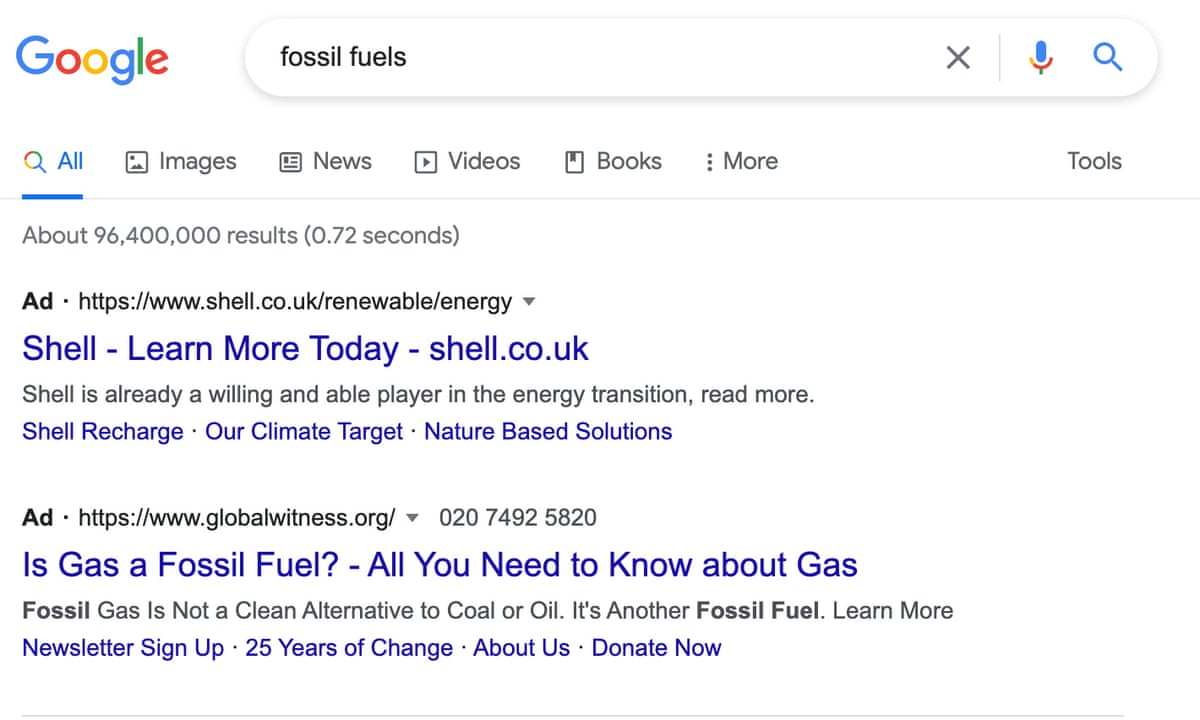Switch to the News tab
Screen dimensions: 1200x720
(x=325, y=161)
